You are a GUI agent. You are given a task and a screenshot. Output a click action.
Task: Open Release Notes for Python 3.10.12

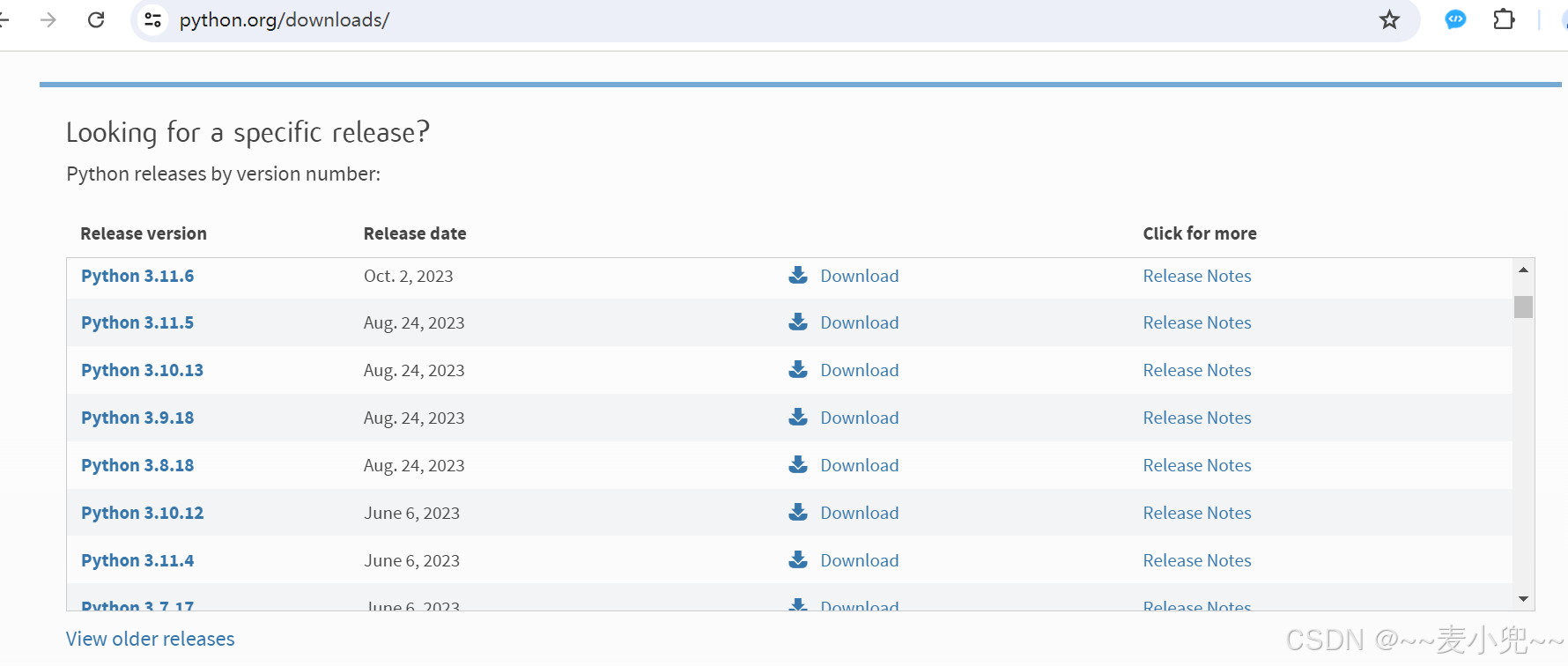[x=1197, y=513]
